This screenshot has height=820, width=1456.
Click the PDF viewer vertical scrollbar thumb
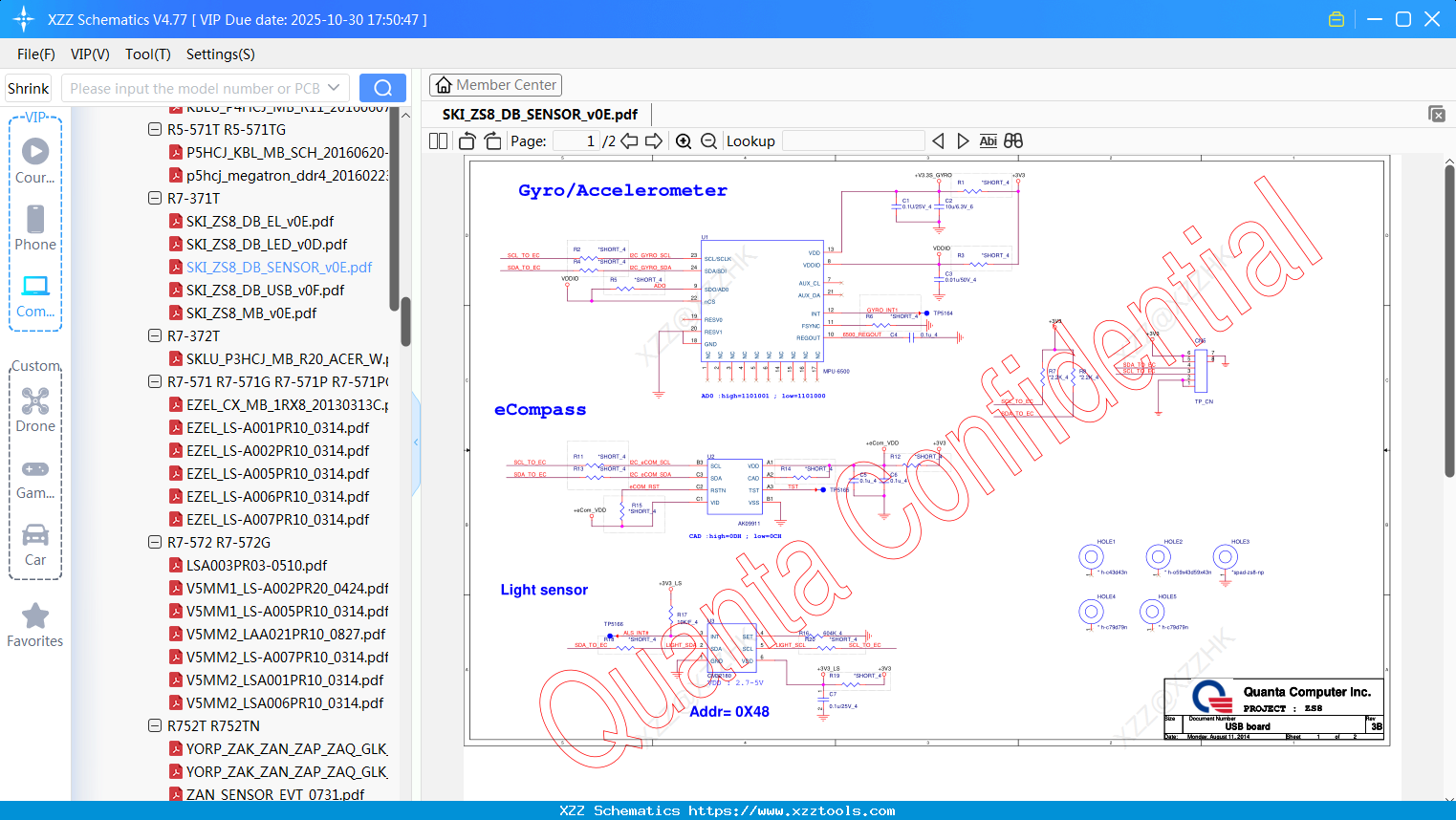click(1449, 321)
